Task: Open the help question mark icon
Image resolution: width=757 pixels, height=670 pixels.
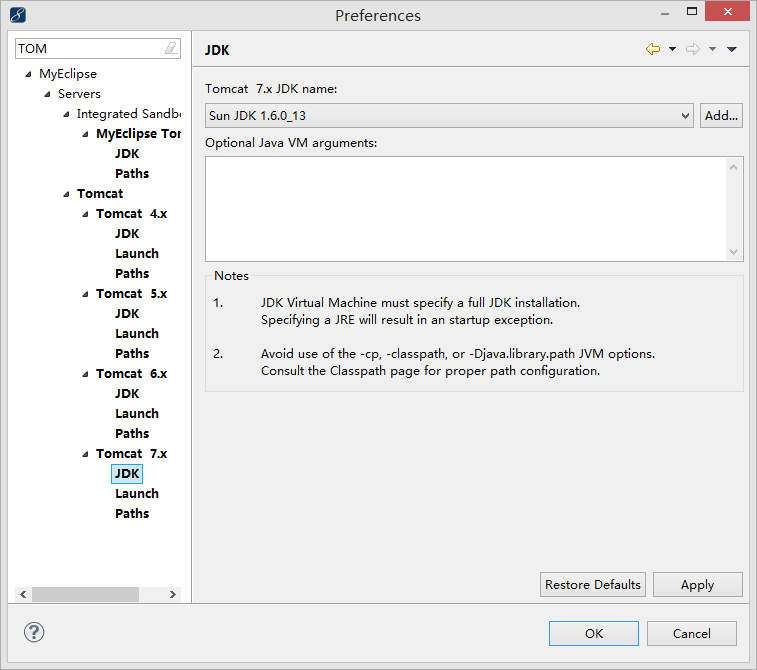Action: (x=34, y=632)
